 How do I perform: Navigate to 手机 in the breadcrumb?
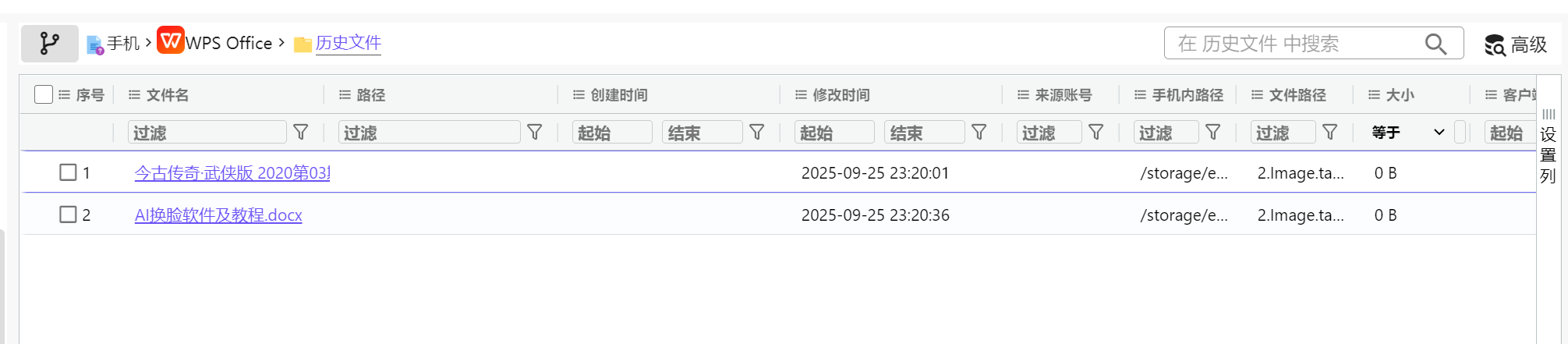(122, 44)
